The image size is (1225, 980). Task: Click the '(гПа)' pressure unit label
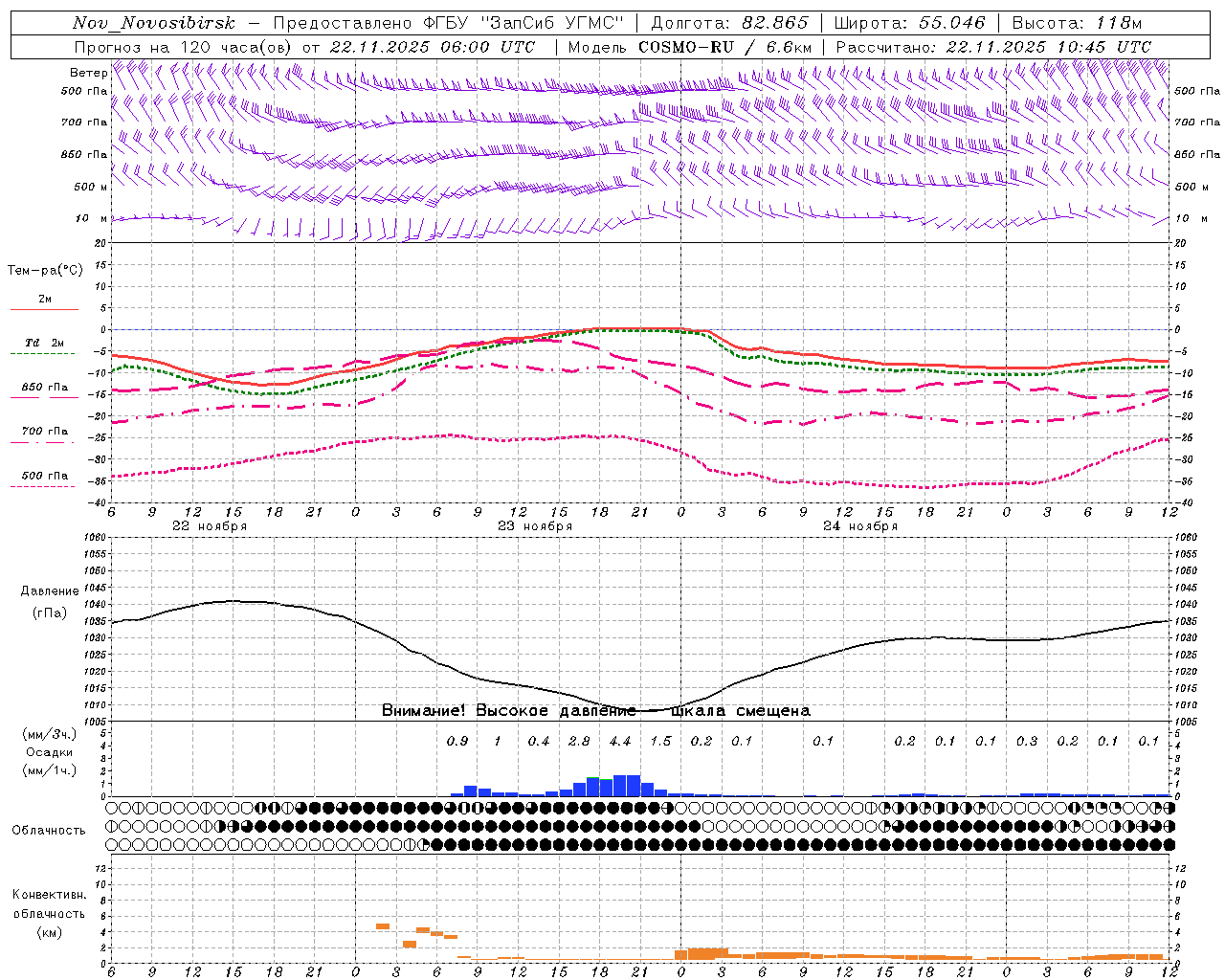coord(50,613)
